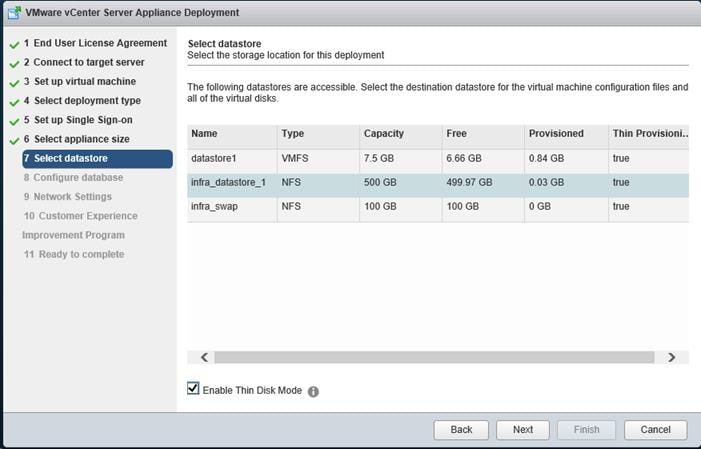Image resolution: width=701 pixels, height=449 pixels.
Task: Go to step 4 Select deployment type
Action: [x=82, y=101]
